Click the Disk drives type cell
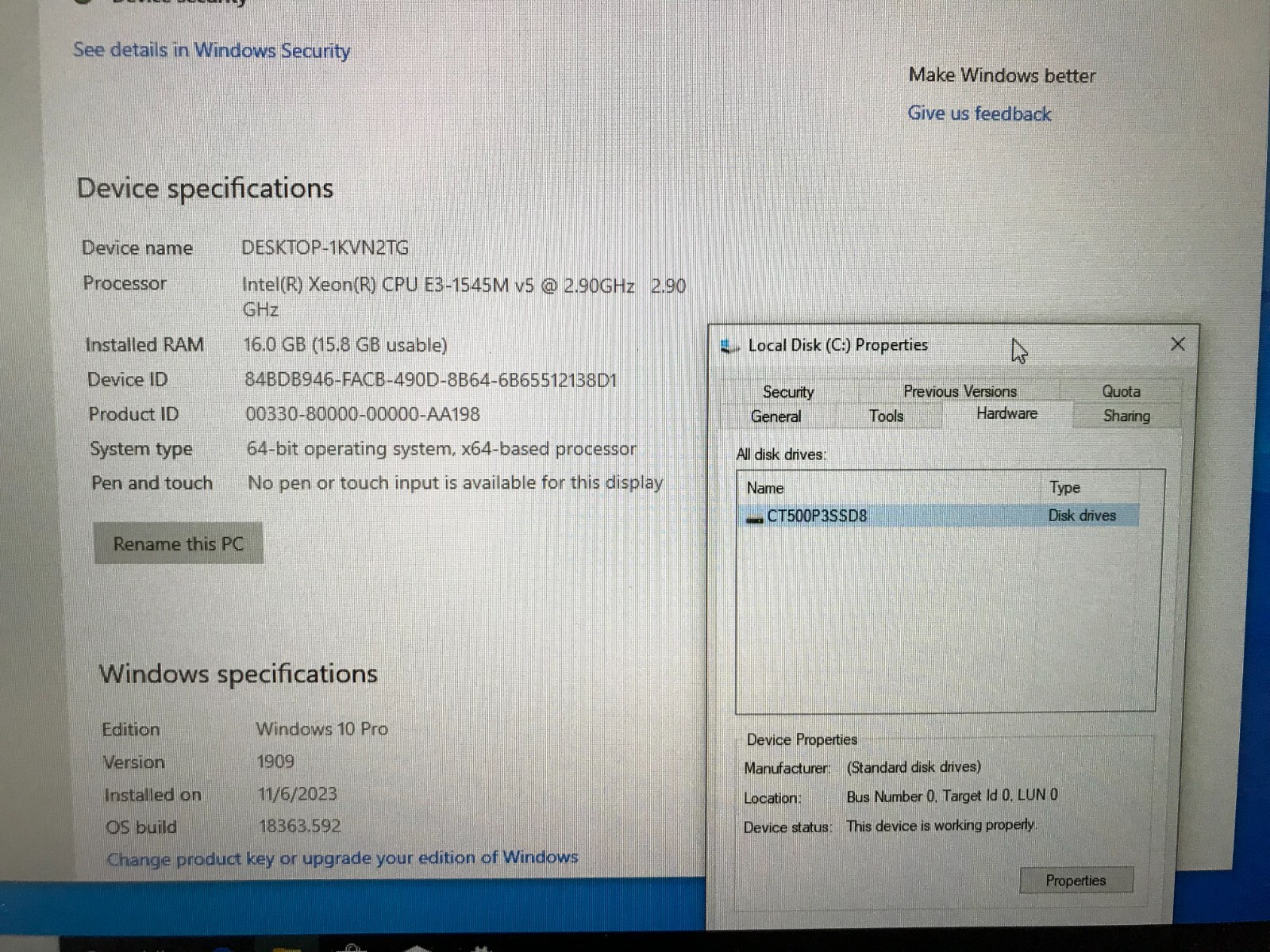The width and height of the screenshot is (1270, 952). point(1082,516)
